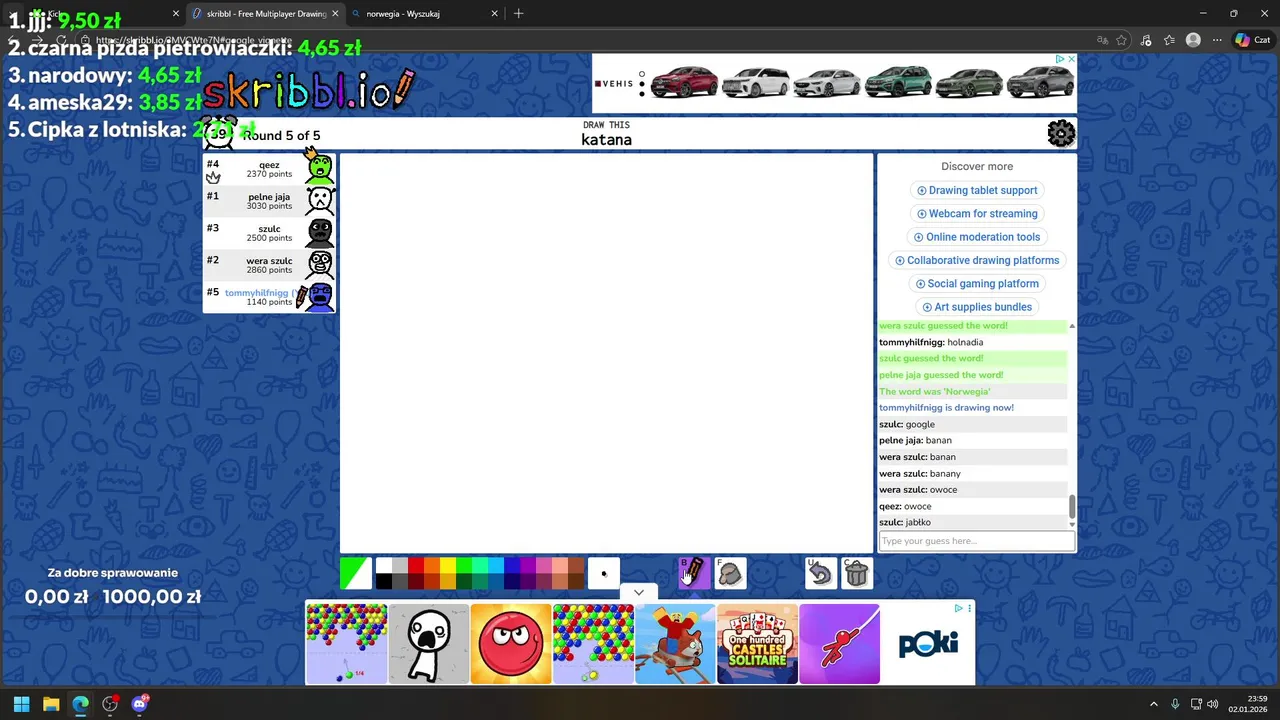Click chat message 'szulc: jabłko'
This screenshot has height=720, width=1280.
905,522
